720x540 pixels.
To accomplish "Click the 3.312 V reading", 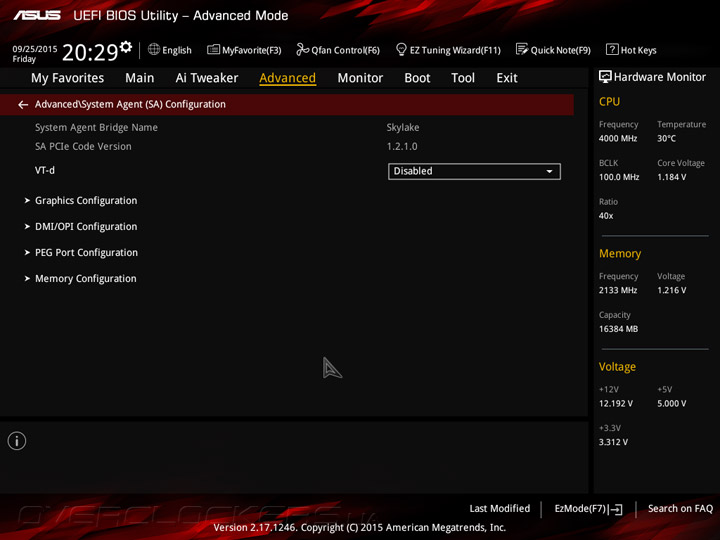I will click(x=613, y=442).
